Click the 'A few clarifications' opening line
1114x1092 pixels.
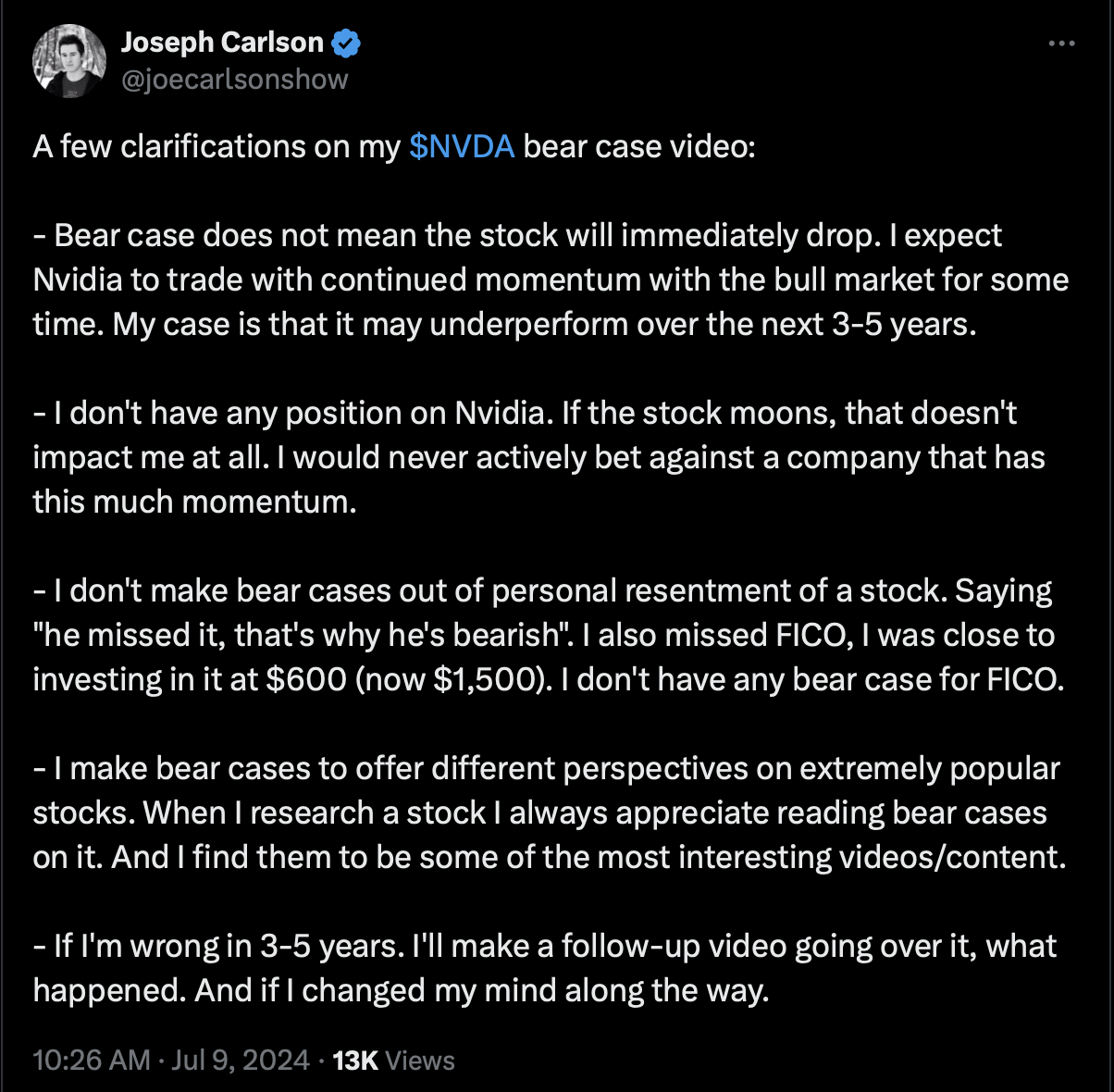[x=394, y=146]
